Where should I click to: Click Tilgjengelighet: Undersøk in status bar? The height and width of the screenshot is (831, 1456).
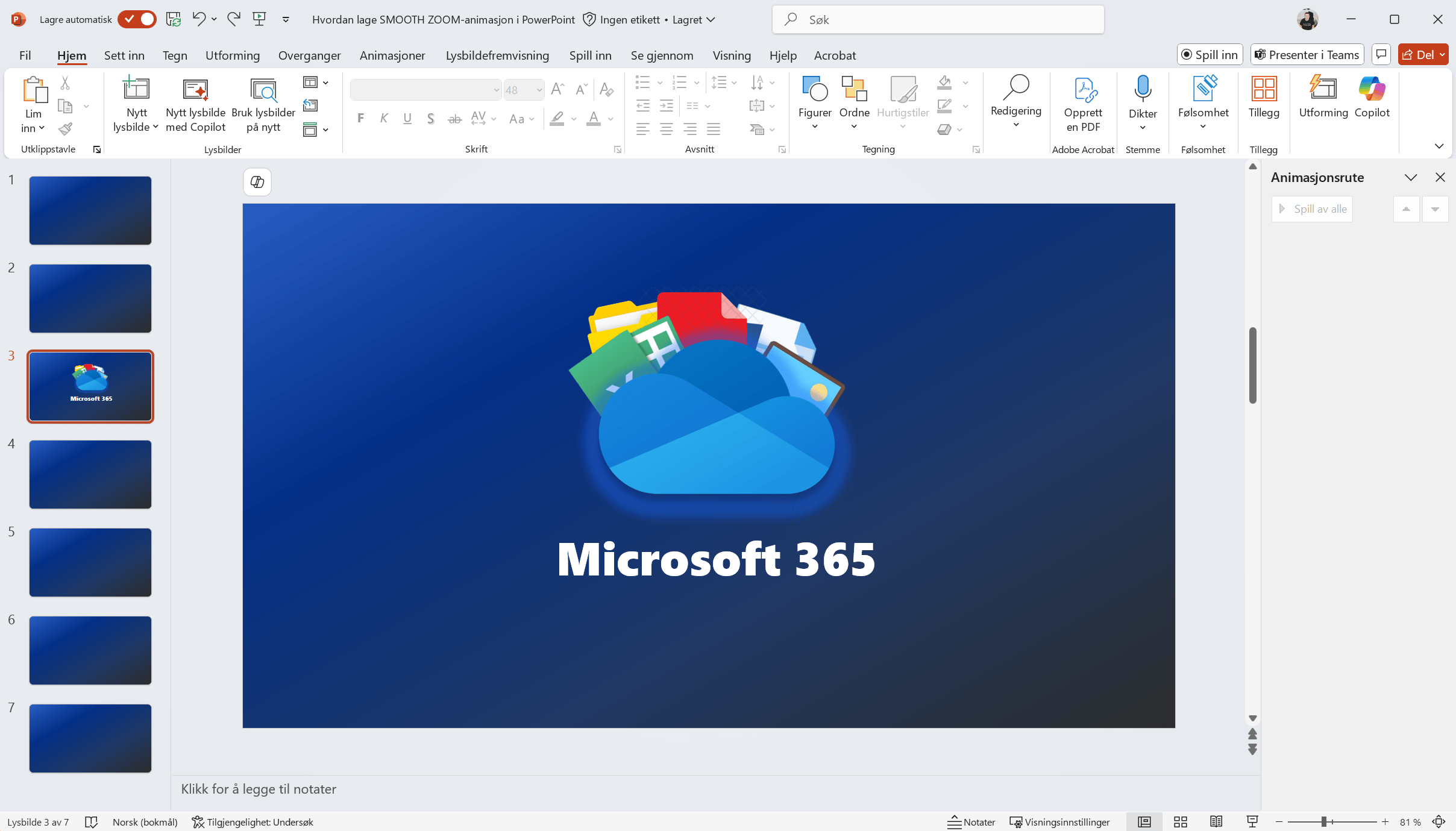point(253,822)
